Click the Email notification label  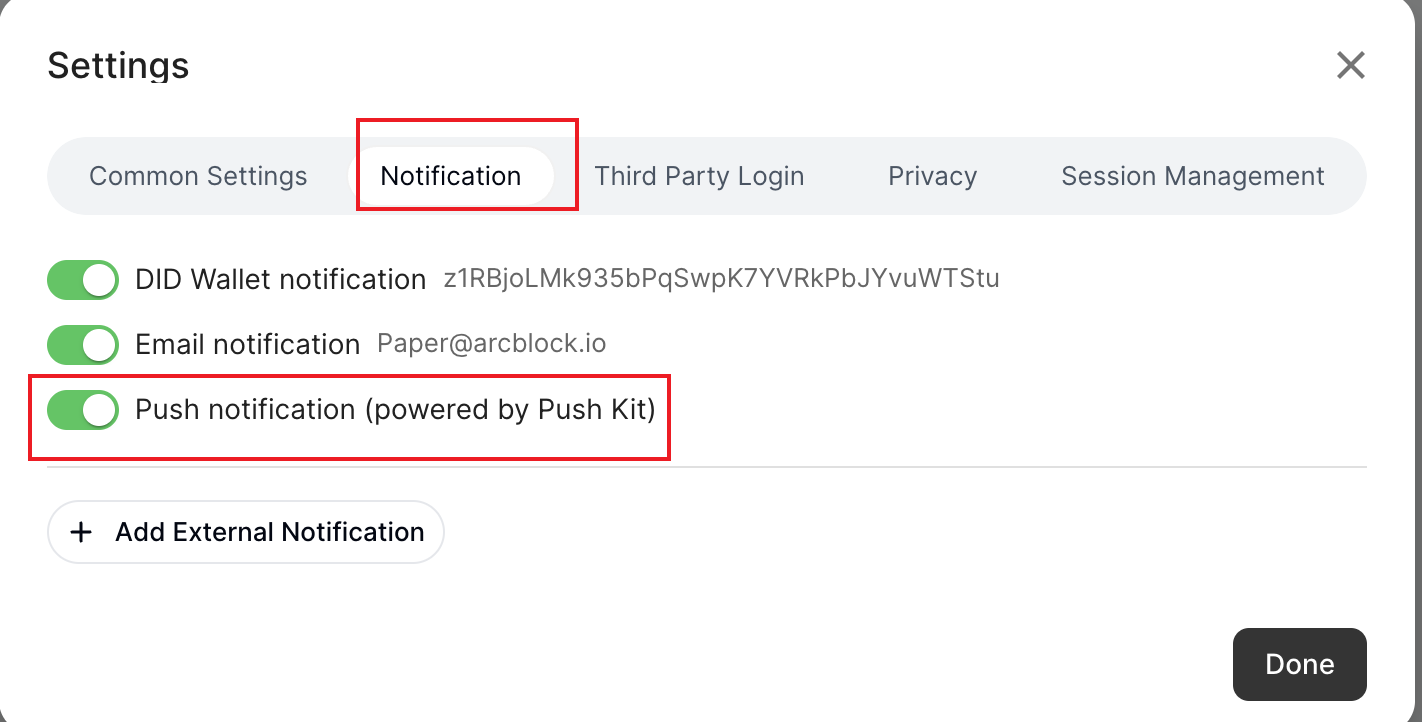(247, 345)
